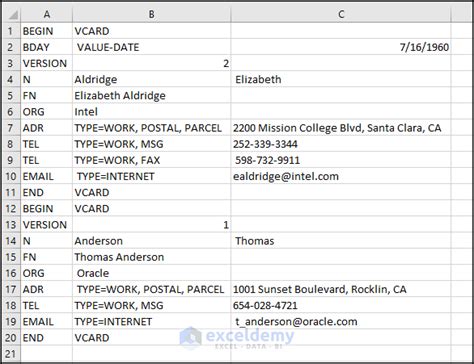474x364 pixels.
Task: Select TYPE=WORK, FAX cell
Action: click(151, 160)
